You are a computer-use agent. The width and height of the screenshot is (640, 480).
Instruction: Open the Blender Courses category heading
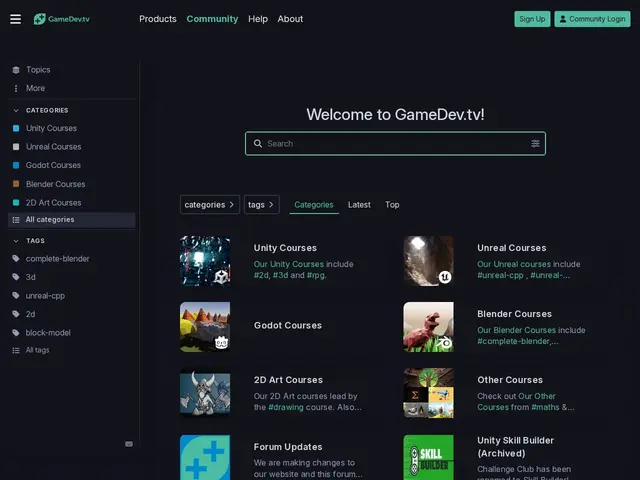coord(515,314)
